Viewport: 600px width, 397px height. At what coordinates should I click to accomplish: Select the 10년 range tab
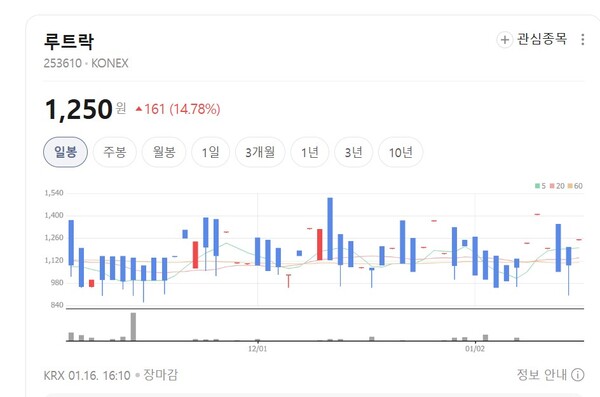400,152
